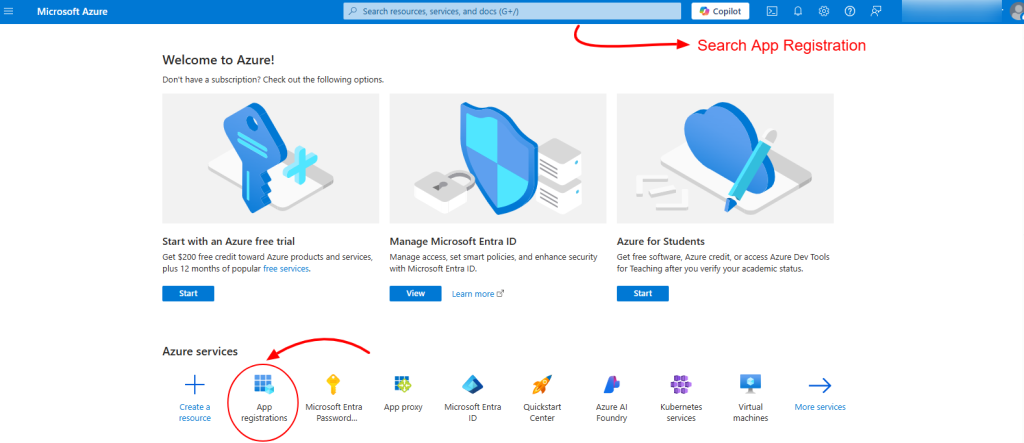Open the Learn more link
Viewport: 1024px width, 443px height.
(477, 294)
